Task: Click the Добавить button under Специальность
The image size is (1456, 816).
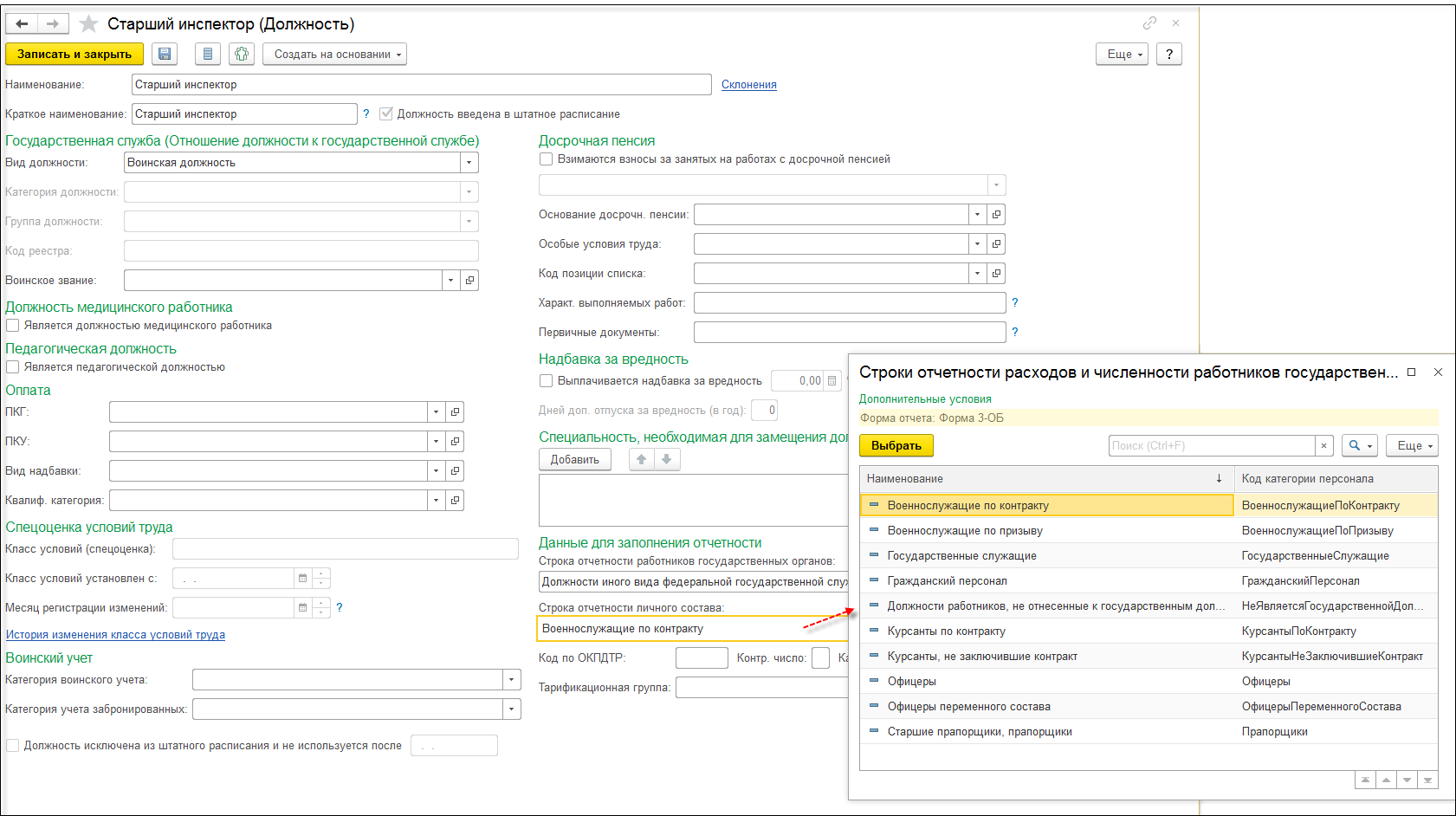Action: 575,459
